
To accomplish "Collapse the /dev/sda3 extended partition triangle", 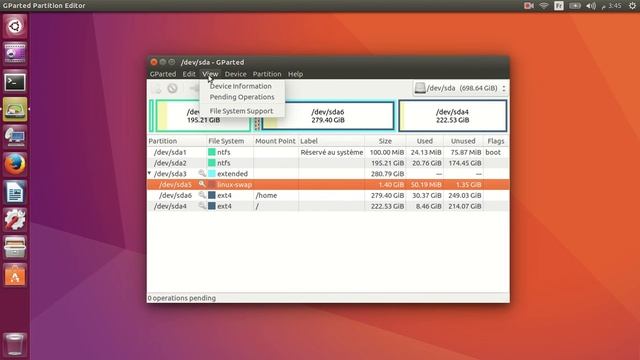I will pyautogui.click(x=149, y=173).
